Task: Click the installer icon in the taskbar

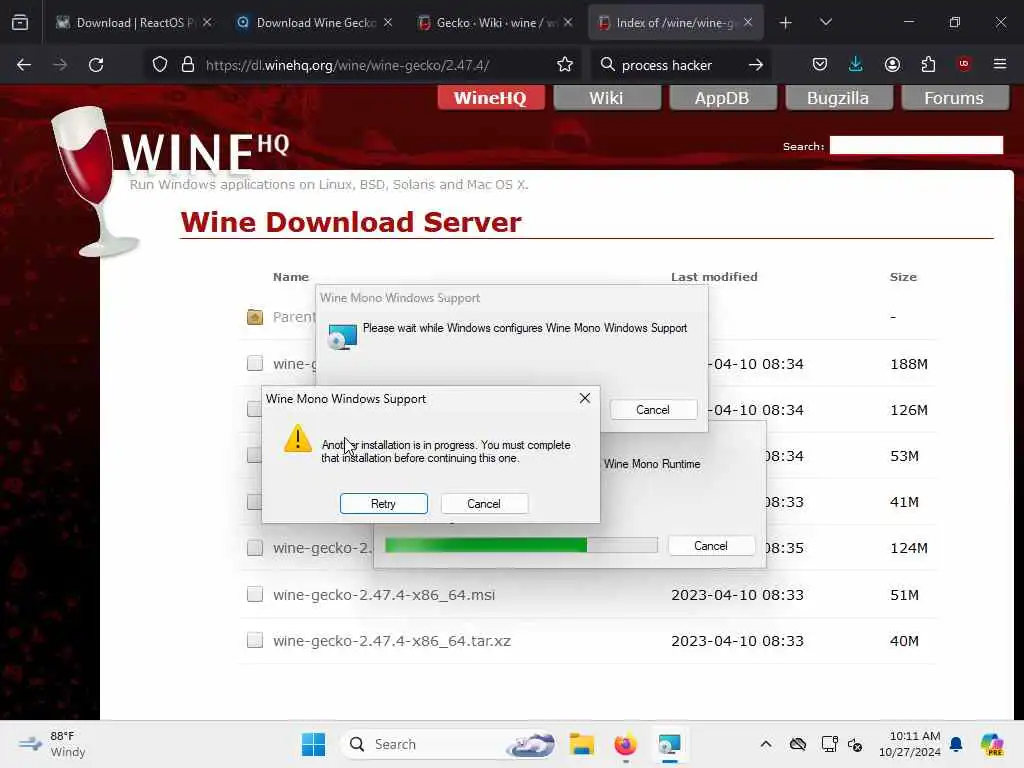Action: point(669,744)
